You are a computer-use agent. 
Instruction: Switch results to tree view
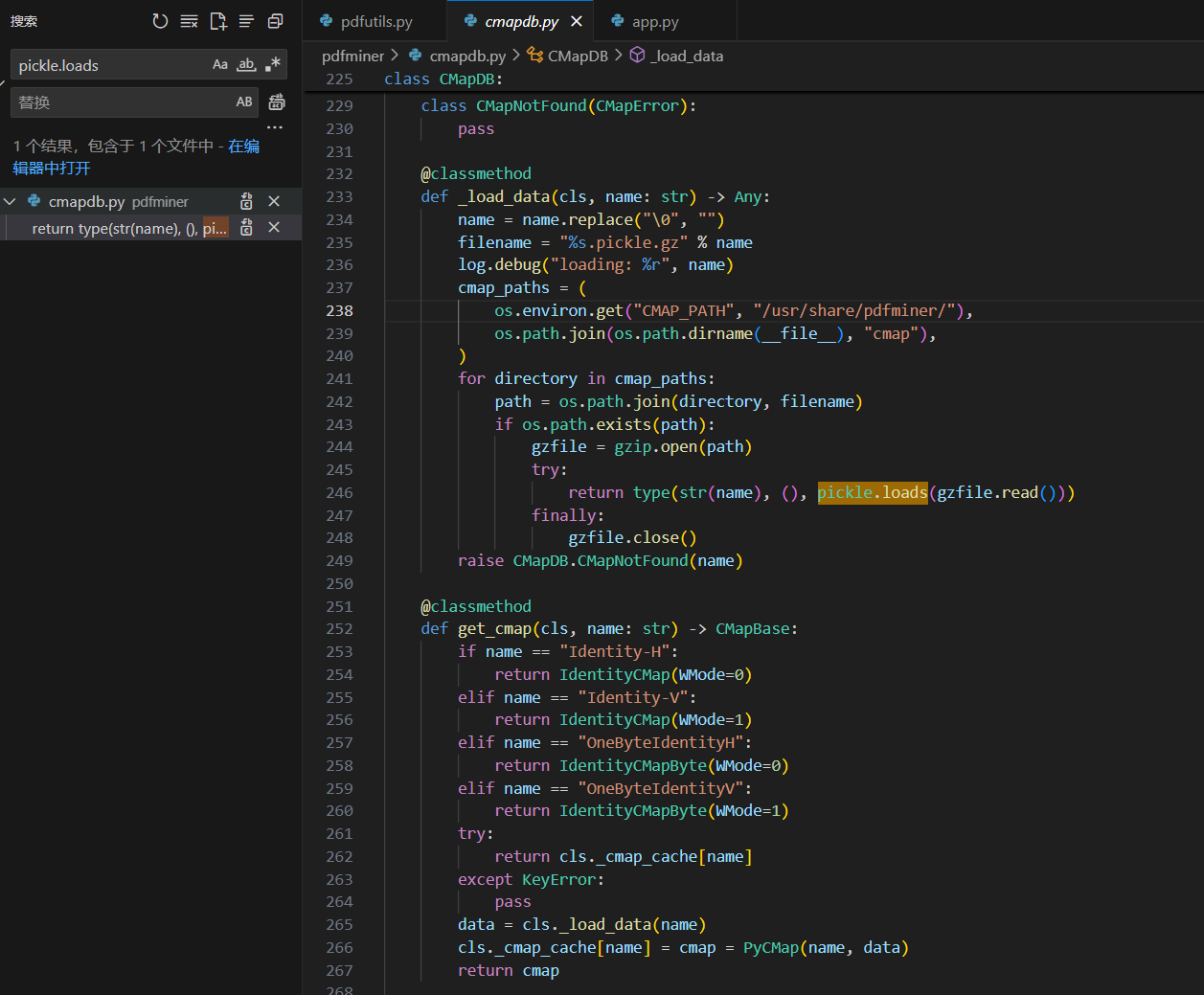click(x=246, y=21)
